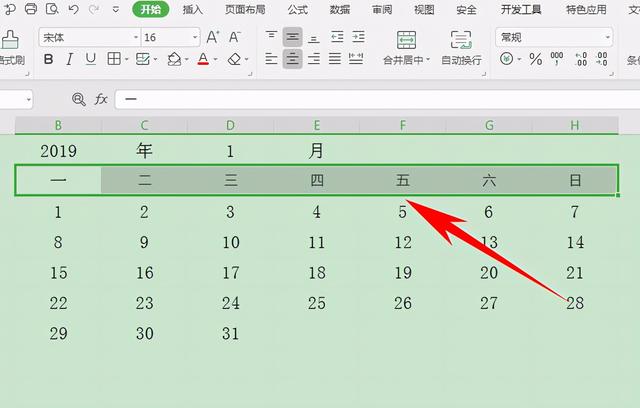Viewport: 640px width, 408px height.
Task: Apply currency format icon
Action: (507, 59)
